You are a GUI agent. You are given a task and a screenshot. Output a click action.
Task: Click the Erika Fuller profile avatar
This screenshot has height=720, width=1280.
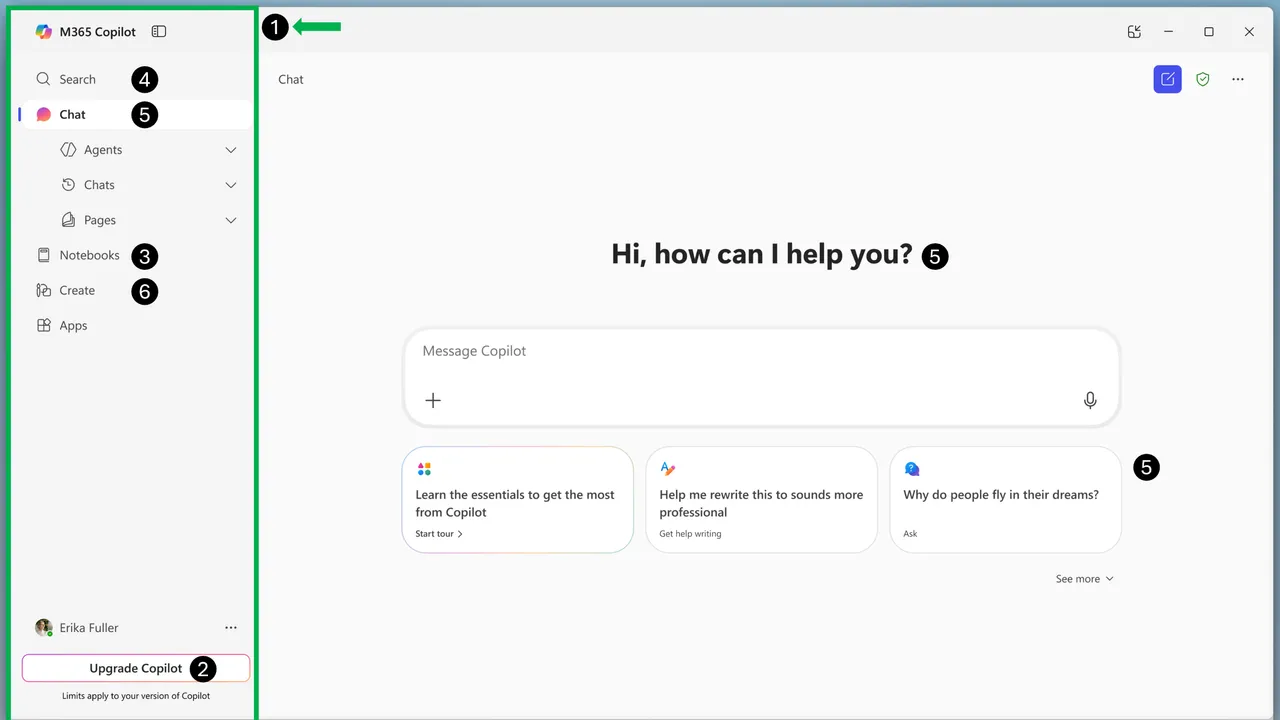44,627
